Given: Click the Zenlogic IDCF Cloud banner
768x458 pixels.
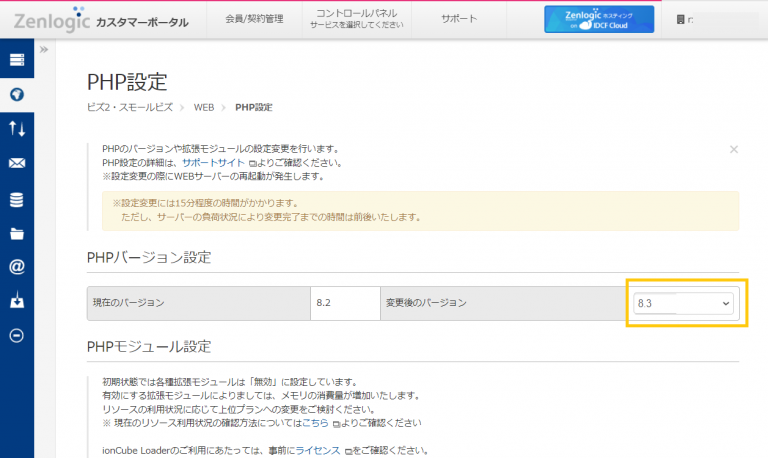Looking at the screenshot, I should pyautogui.click(x=598, y=19).
